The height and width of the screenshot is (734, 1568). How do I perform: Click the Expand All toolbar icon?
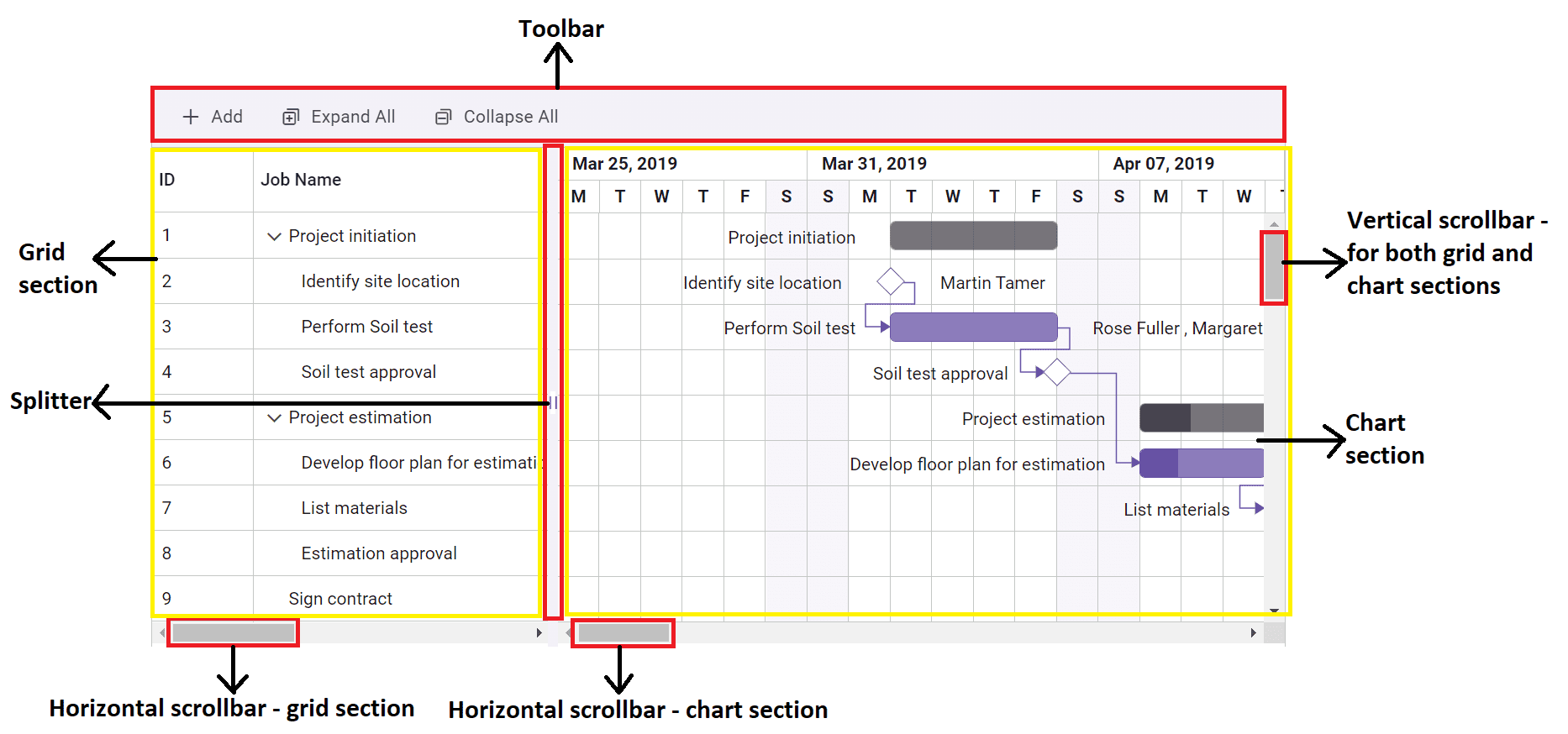pos(291,116)
